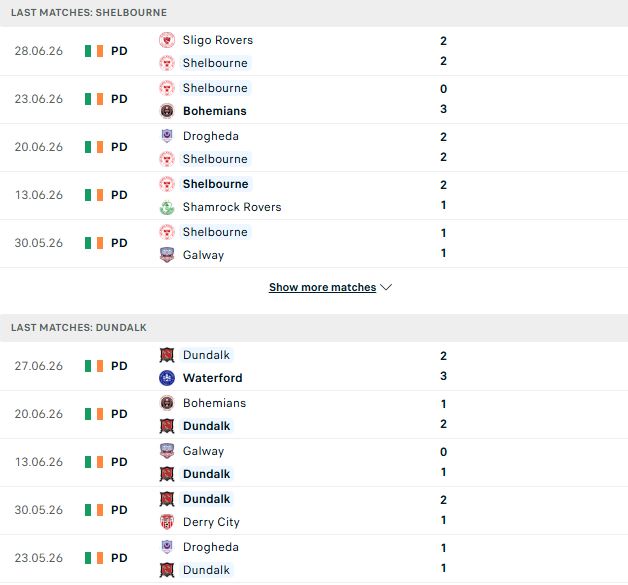Click Drogheda crest in the 23.05.26 match
This screenshot has height=585, width=628.
[167, 547]
